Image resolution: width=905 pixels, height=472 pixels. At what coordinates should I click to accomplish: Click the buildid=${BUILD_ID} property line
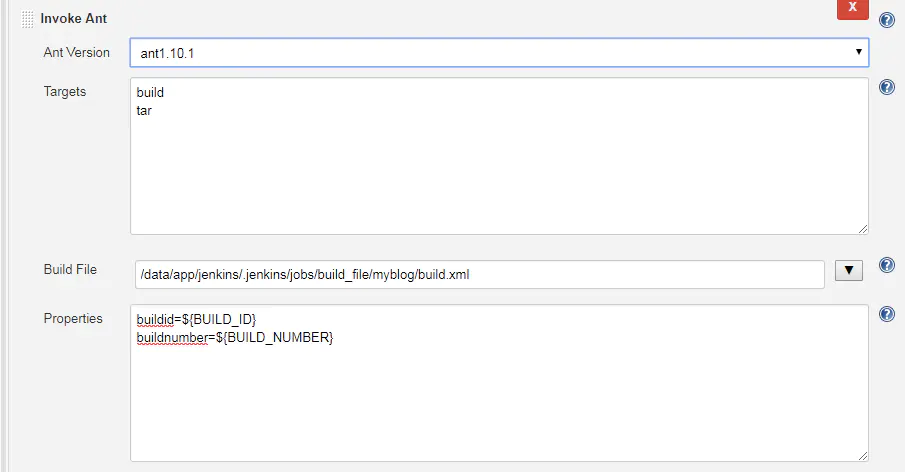coord(196,320)
